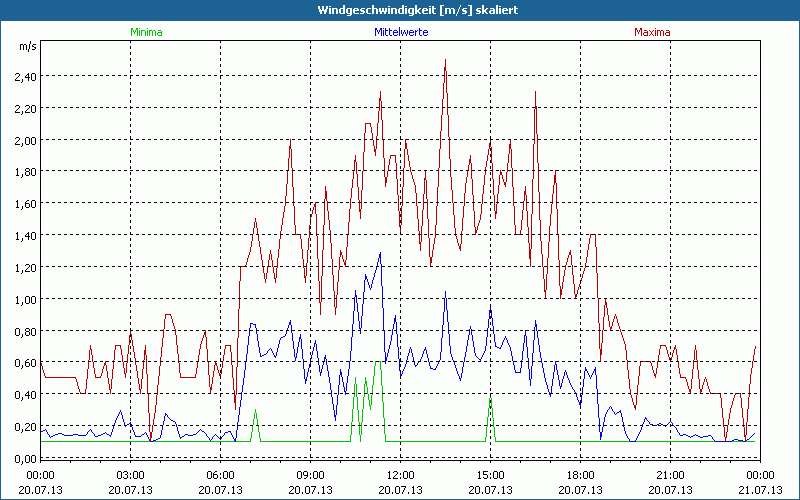Click the 21.07.13 date label
This screenshot has width=800, height=500.
pos(759,489)
